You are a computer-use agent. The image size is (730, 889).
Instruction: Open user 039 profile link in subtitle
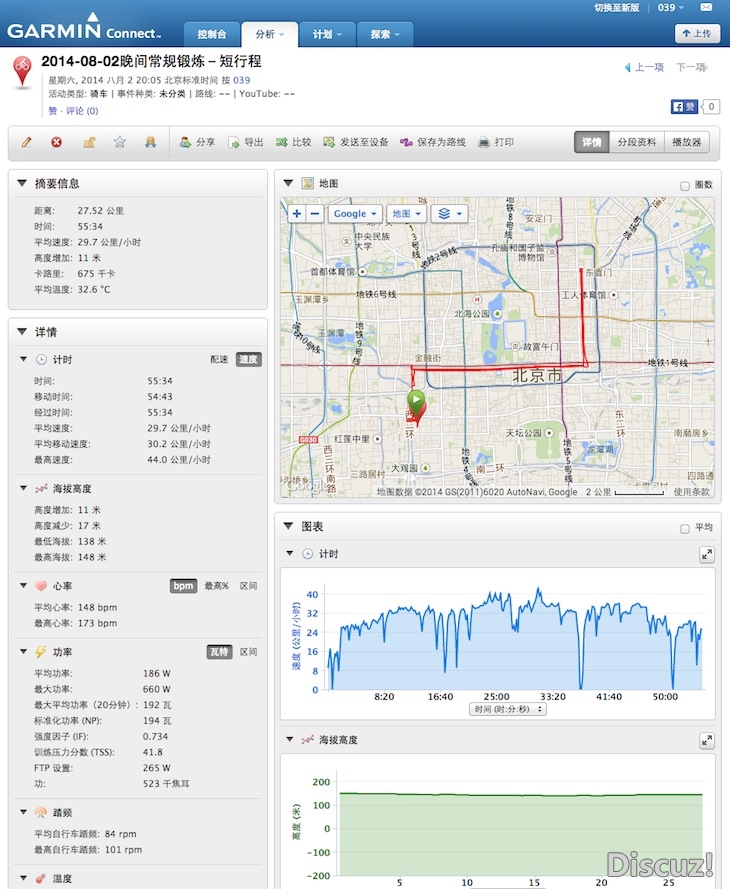coord(241,80)
